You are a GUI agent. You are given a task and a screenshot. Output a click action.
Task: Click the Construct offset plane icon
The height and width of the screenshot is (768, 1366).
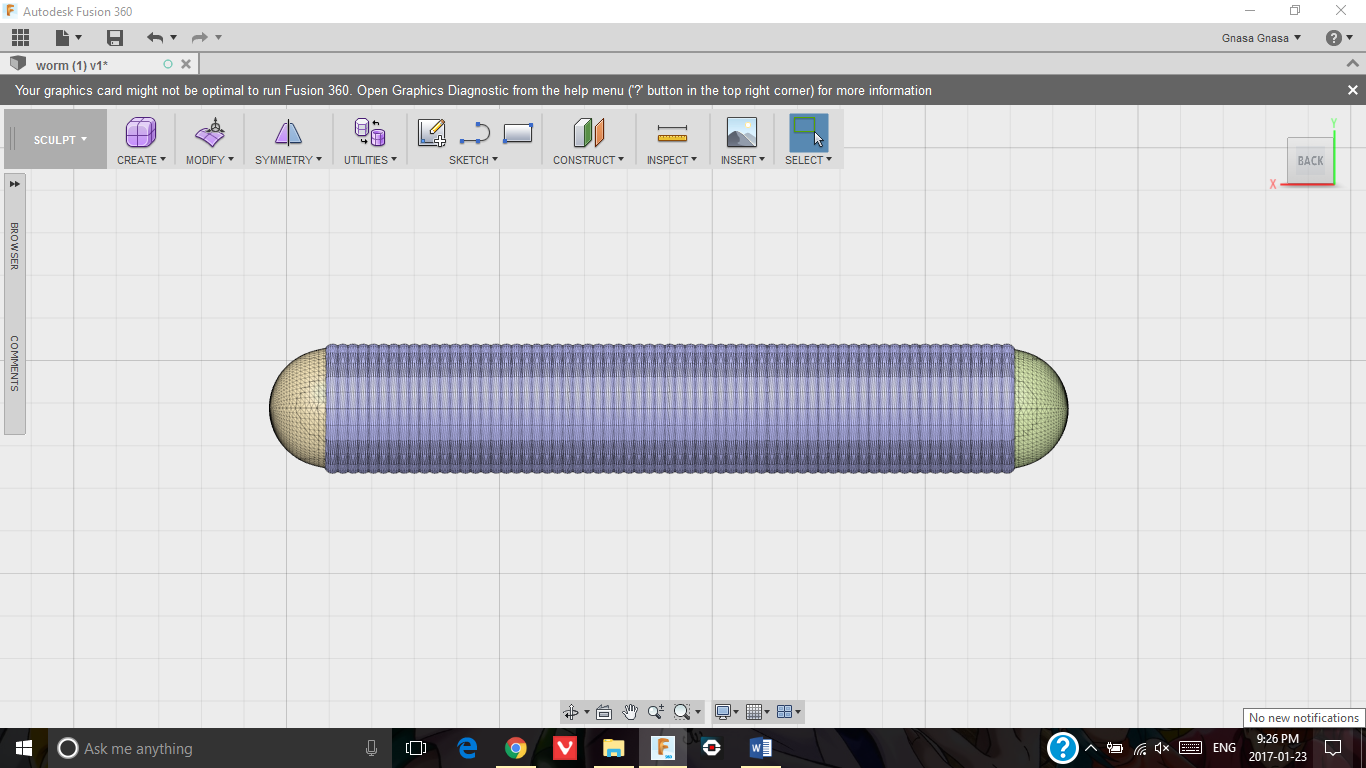click(588, 133)
